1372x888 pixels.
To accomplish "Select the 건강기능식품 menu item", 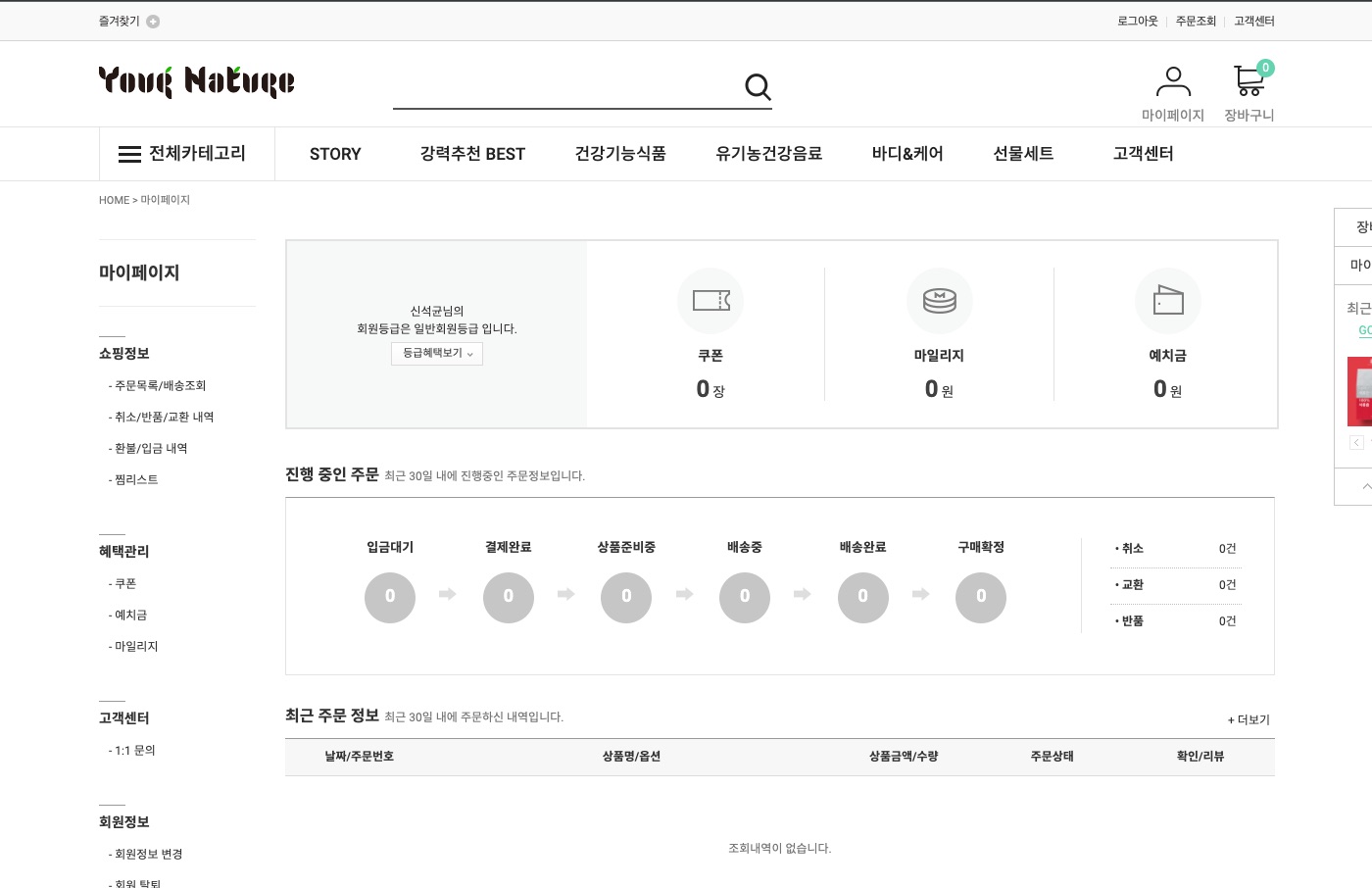I will 620,154.
